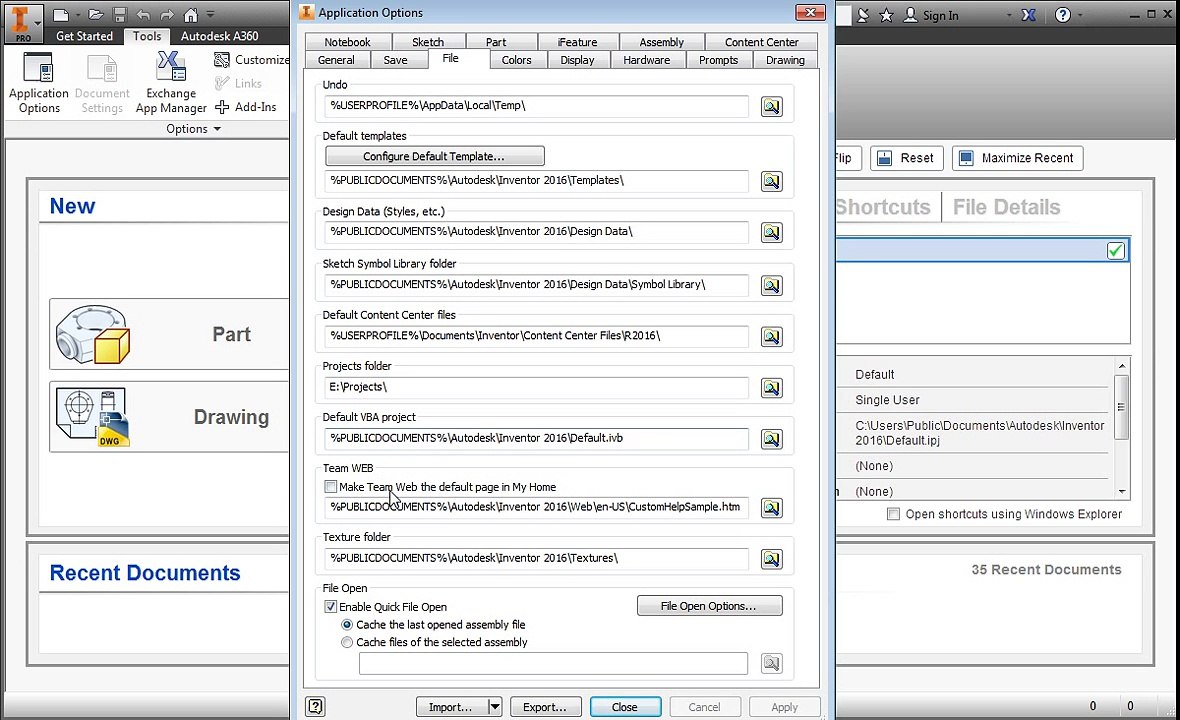The width and height of the screenshot is (1180, 720).
Task: Browse for the Team WEB page file
Action: (x=771, y=508)
